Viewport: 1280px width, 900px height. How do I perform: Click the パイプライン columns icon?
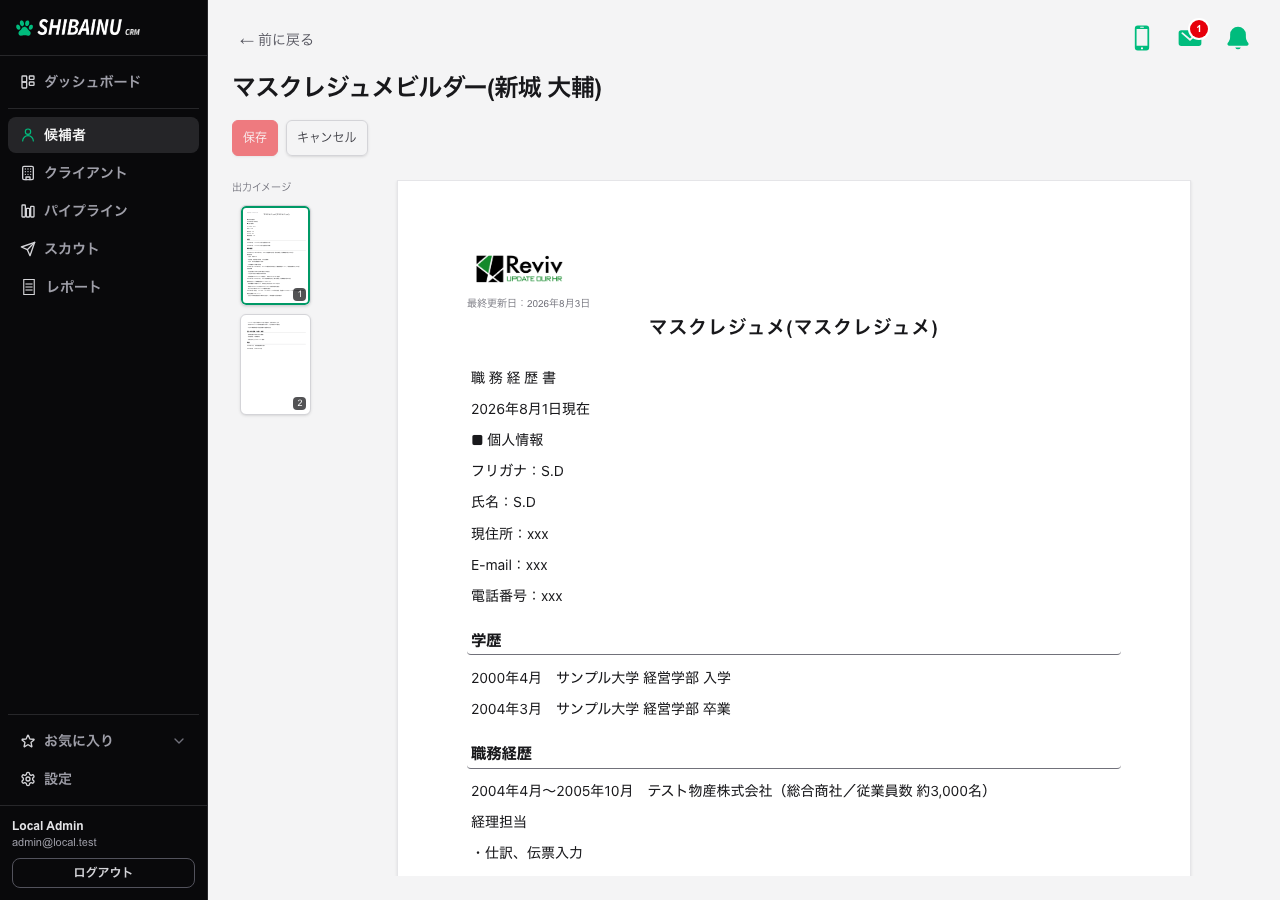28,211
